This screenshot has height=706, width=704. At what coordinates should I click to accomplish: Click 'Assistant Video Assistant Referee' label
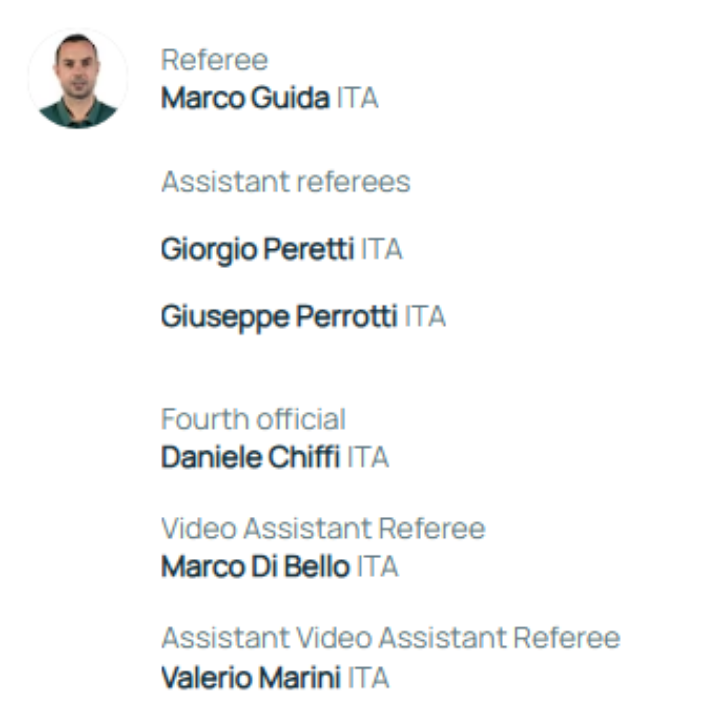[390, 638]
